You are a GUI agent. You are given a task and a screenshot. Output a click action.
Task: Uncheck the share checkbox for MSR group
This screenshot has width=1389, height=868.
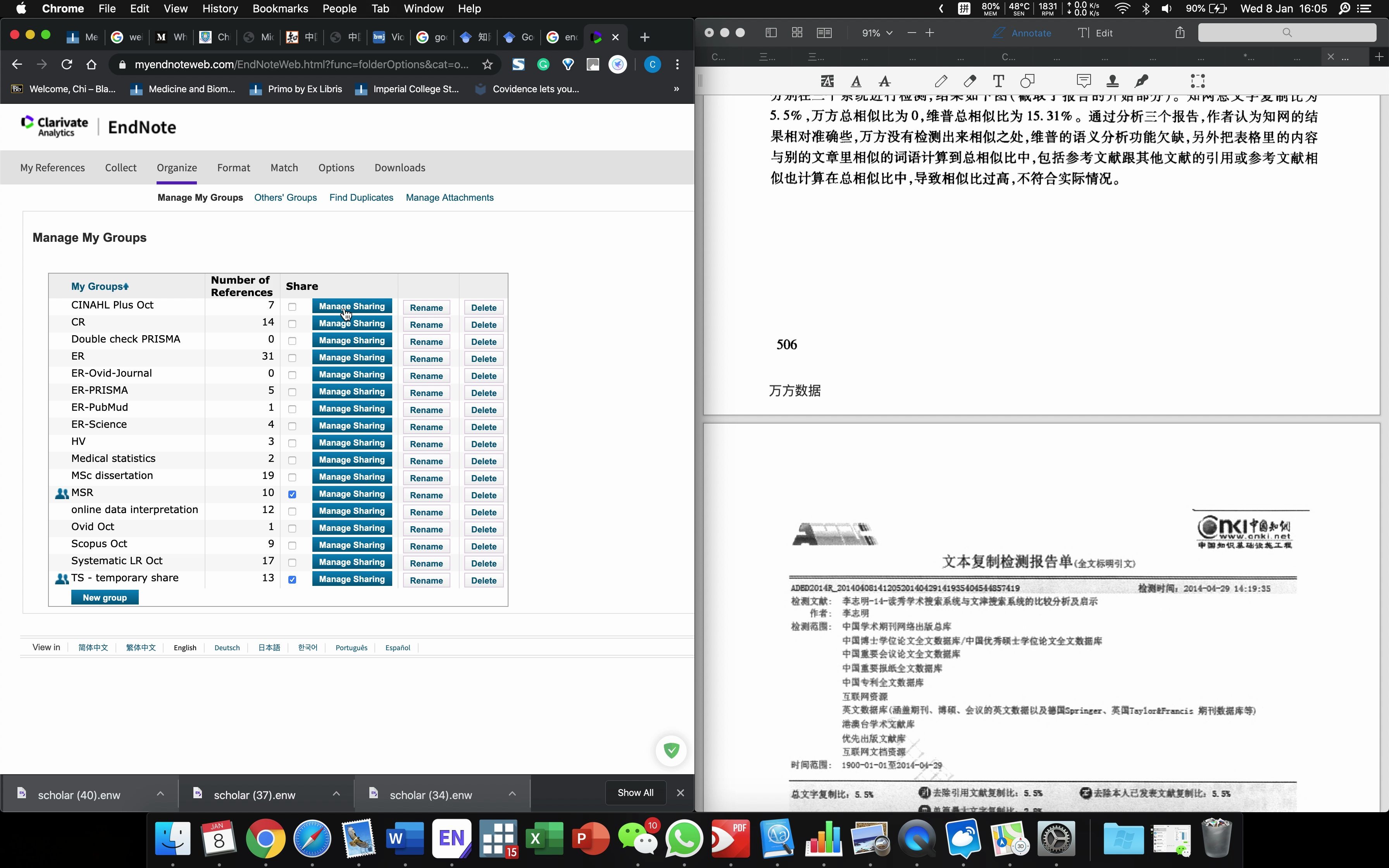(292, 495)
